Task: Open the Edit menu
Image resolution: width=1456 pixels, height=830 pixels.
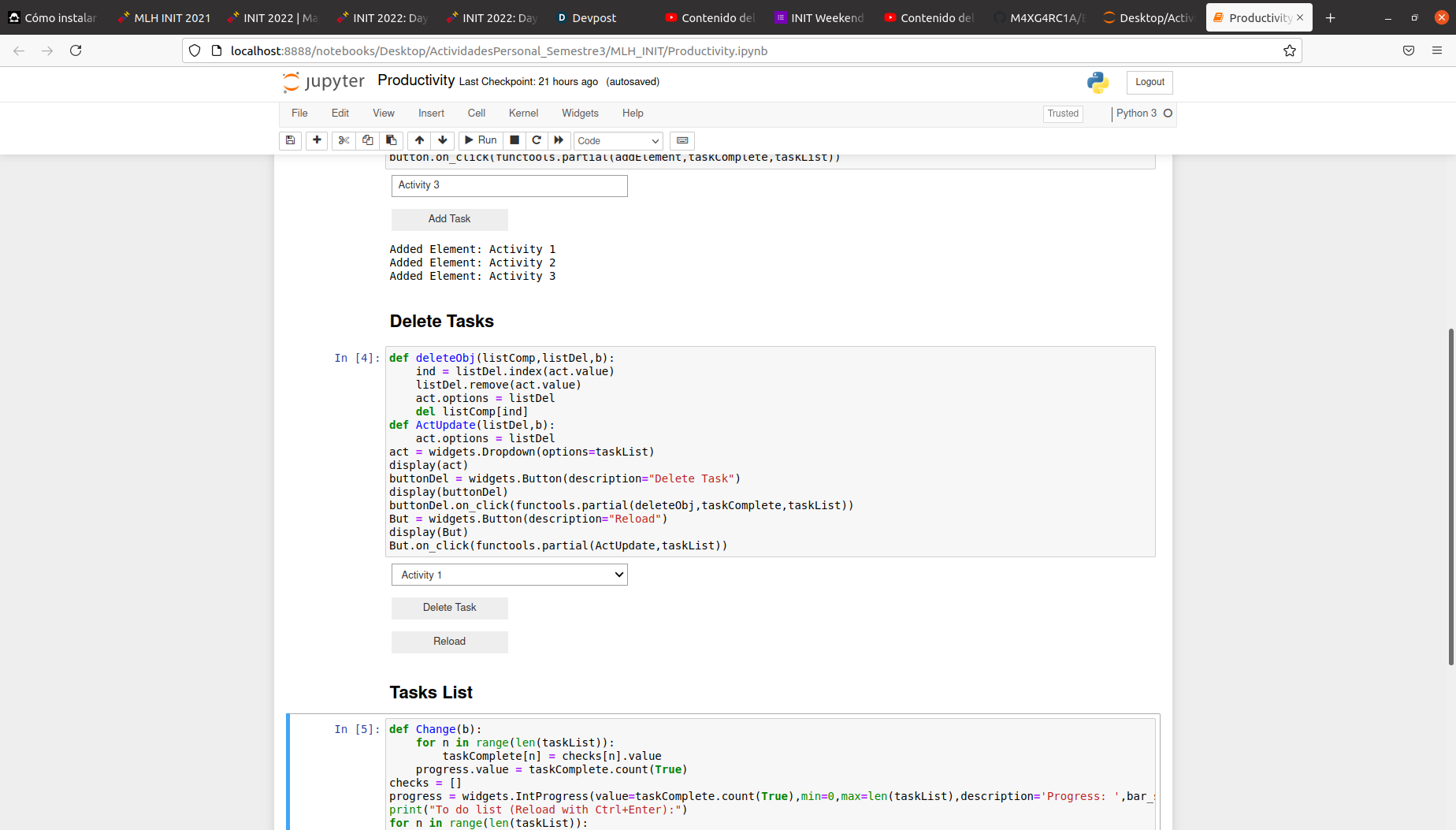Action: pyautogui.click(x=340, y=114)
